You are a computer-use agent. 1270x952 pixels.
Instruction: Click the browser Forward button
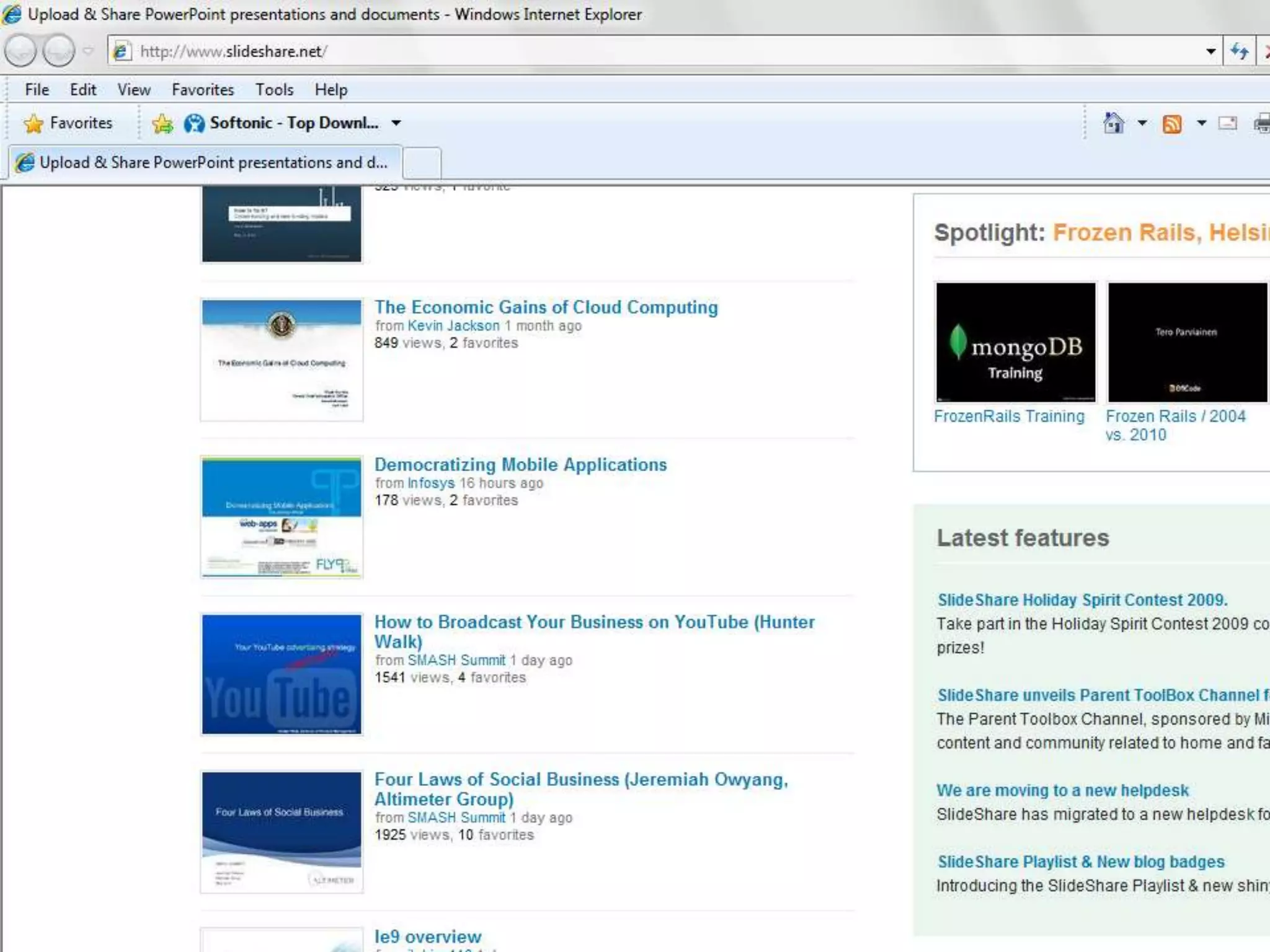click(59, 51)
